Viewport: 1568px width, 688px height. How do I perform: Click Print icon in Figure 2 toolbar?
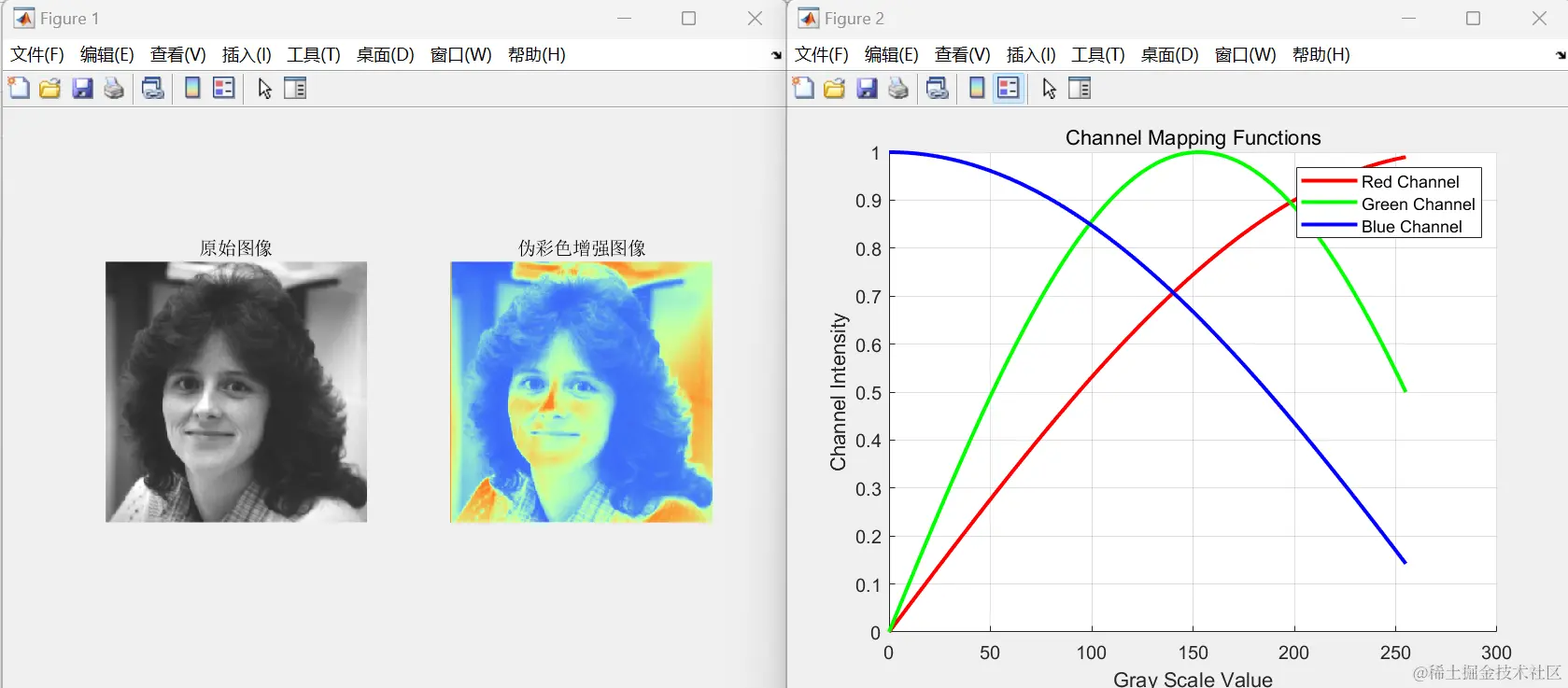898,89
